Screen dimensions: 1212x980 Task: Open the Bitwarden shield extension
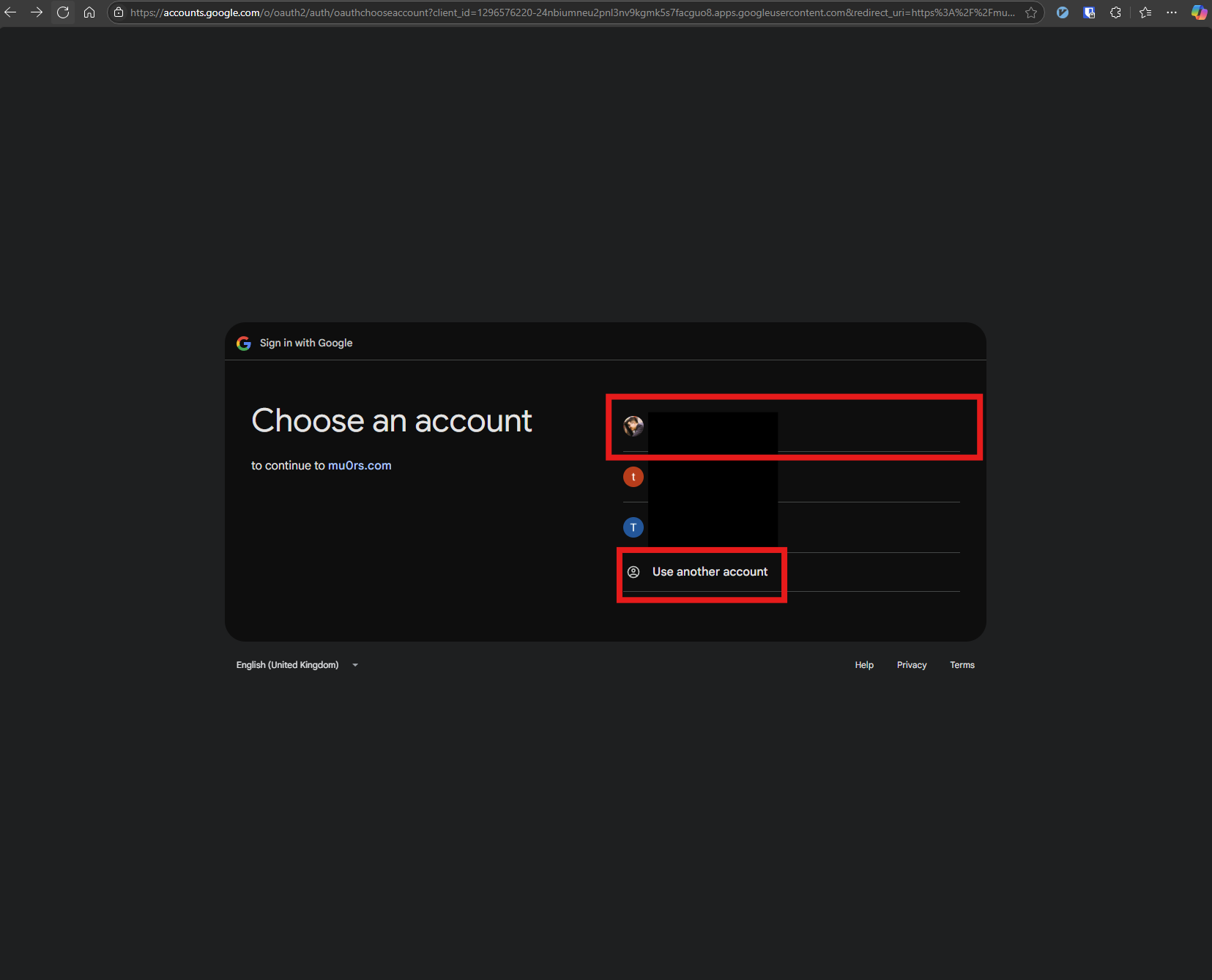pos(1089,12)
